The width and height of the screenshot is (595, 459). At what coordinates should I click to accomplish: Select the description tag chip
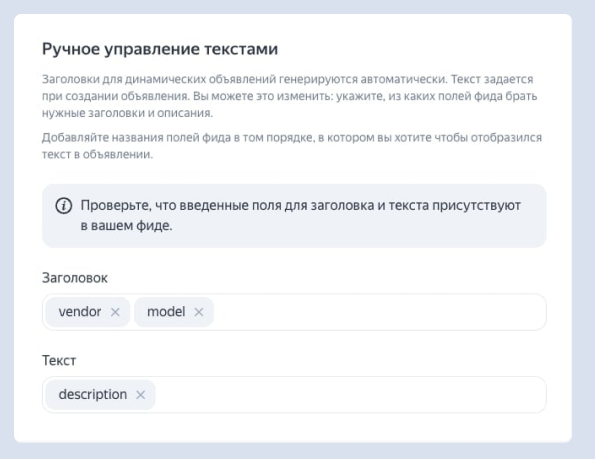coord(100,395)
